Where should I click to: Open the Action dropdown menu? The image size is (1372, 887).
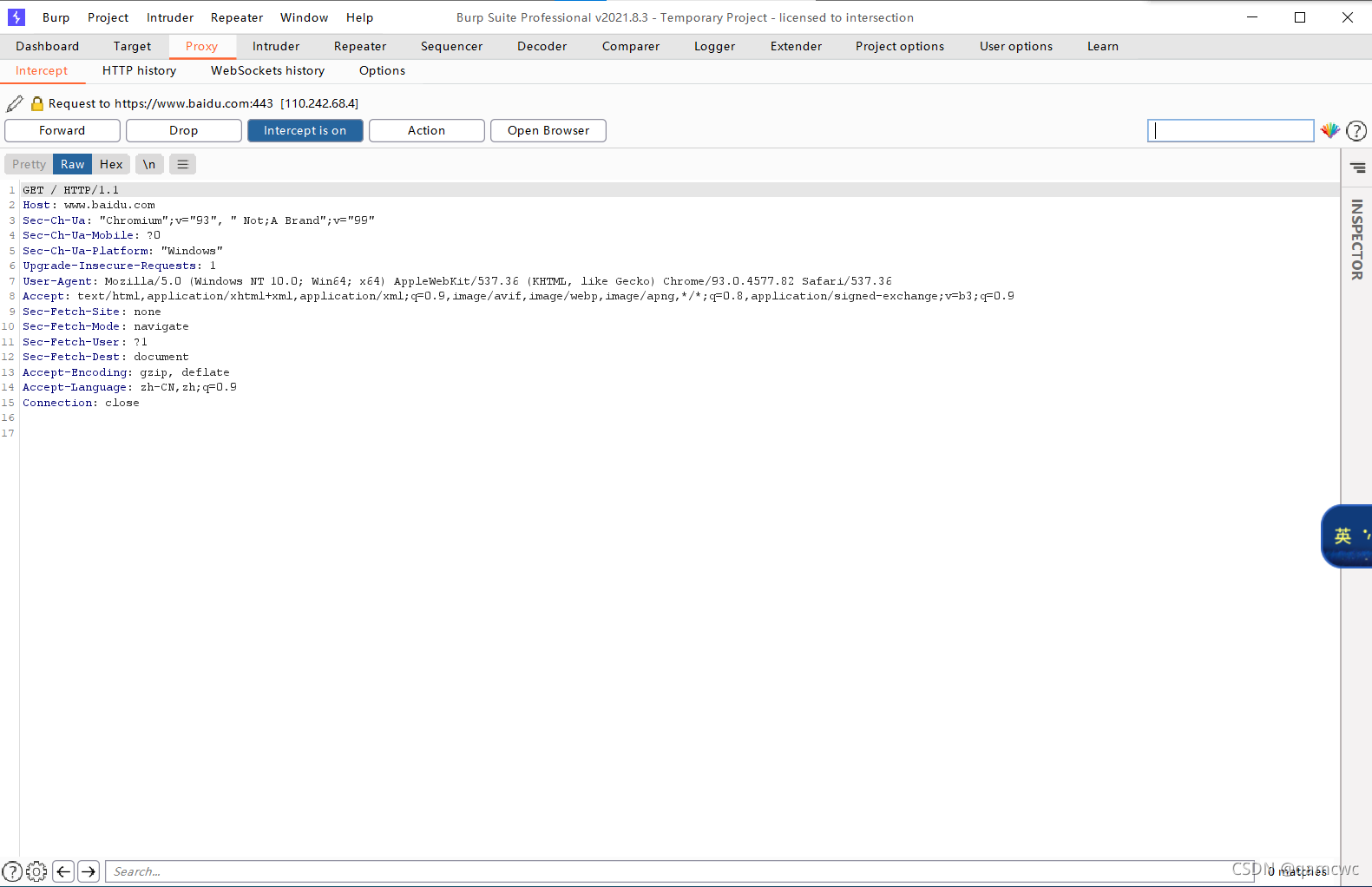click(427, 130)
